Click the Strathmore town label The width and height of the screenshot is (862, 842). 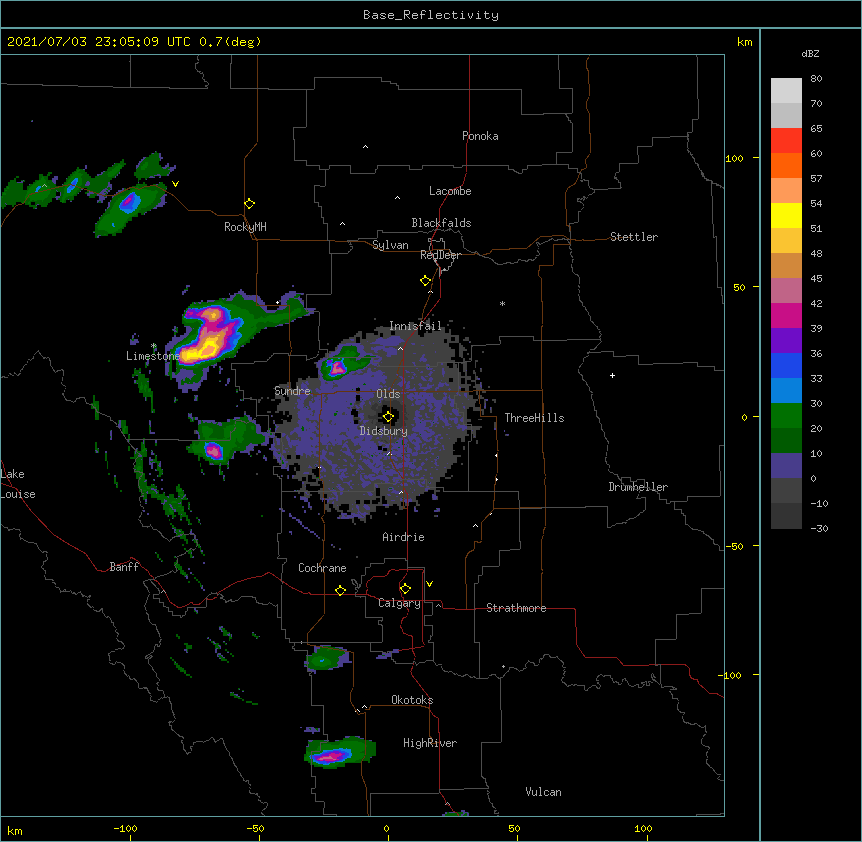pyautogui.click(x=516, y=608)
